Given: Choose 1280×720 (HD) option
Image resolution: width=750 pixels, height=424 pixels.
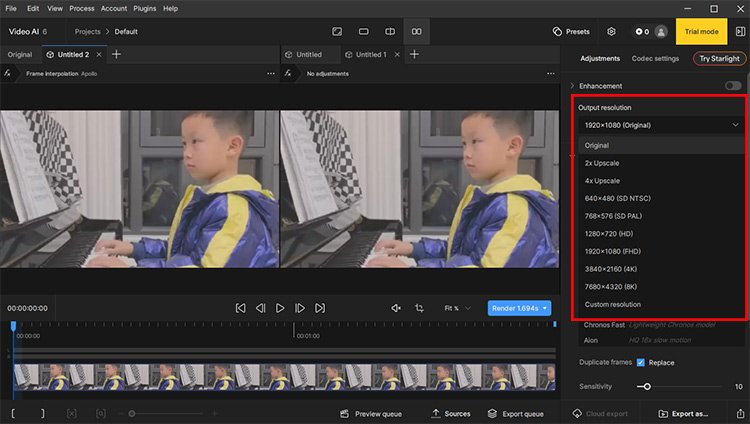Looking at the screenshot, I should pos(661,234).
